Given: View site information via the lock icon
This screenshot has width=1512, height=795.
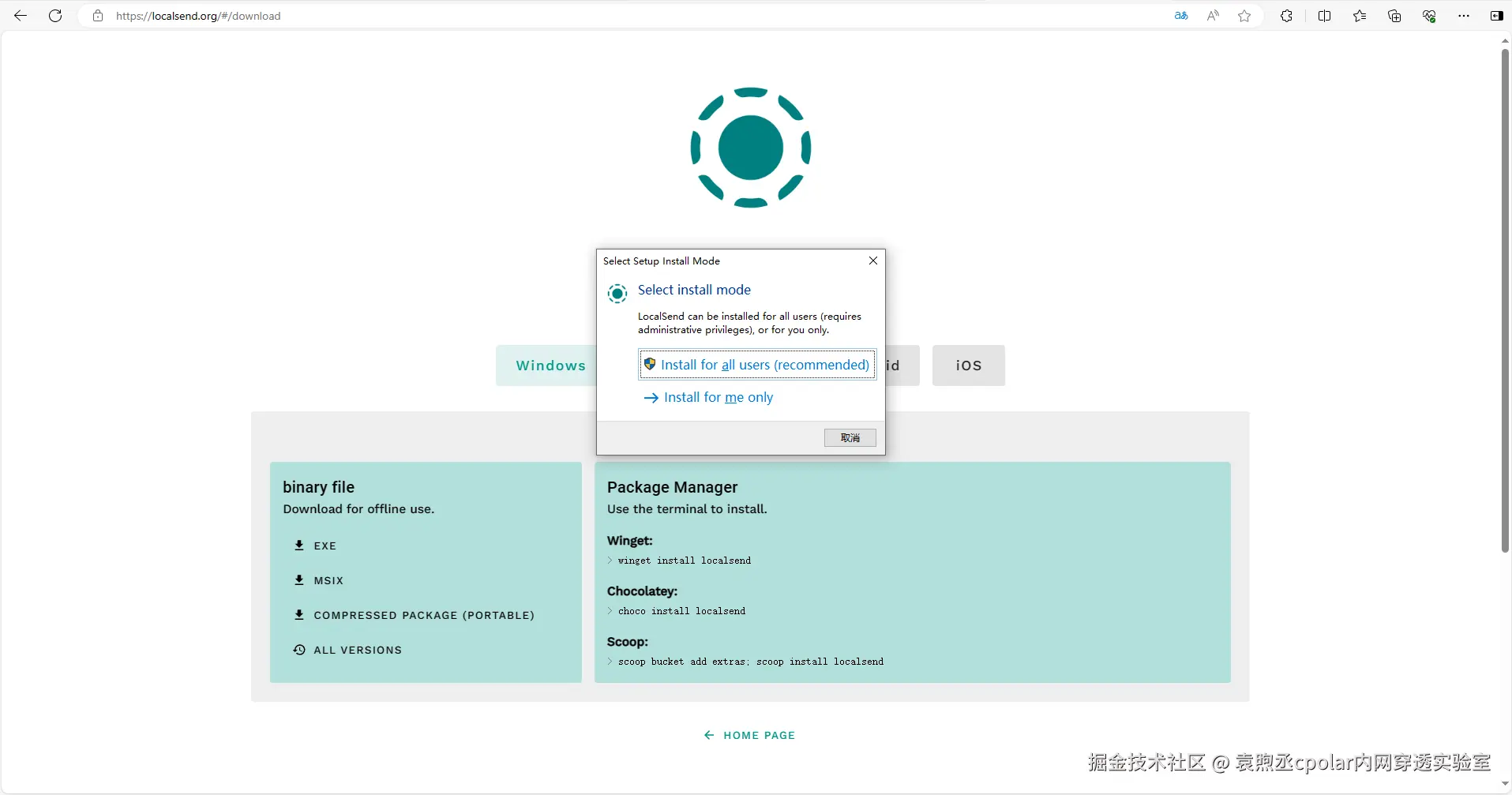Looking at the screenshot, I should [x=98, y=16].
